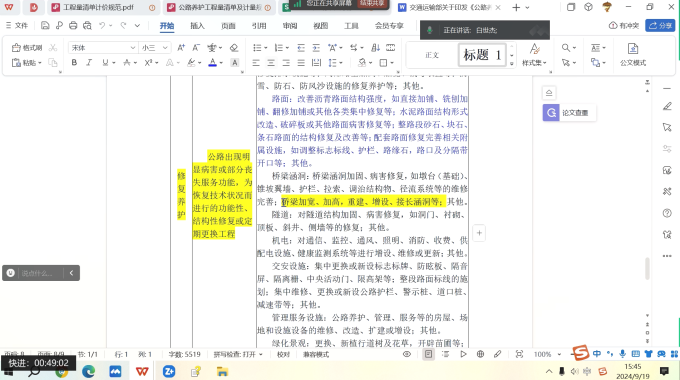Expand the styles gallery arrow

512,63
